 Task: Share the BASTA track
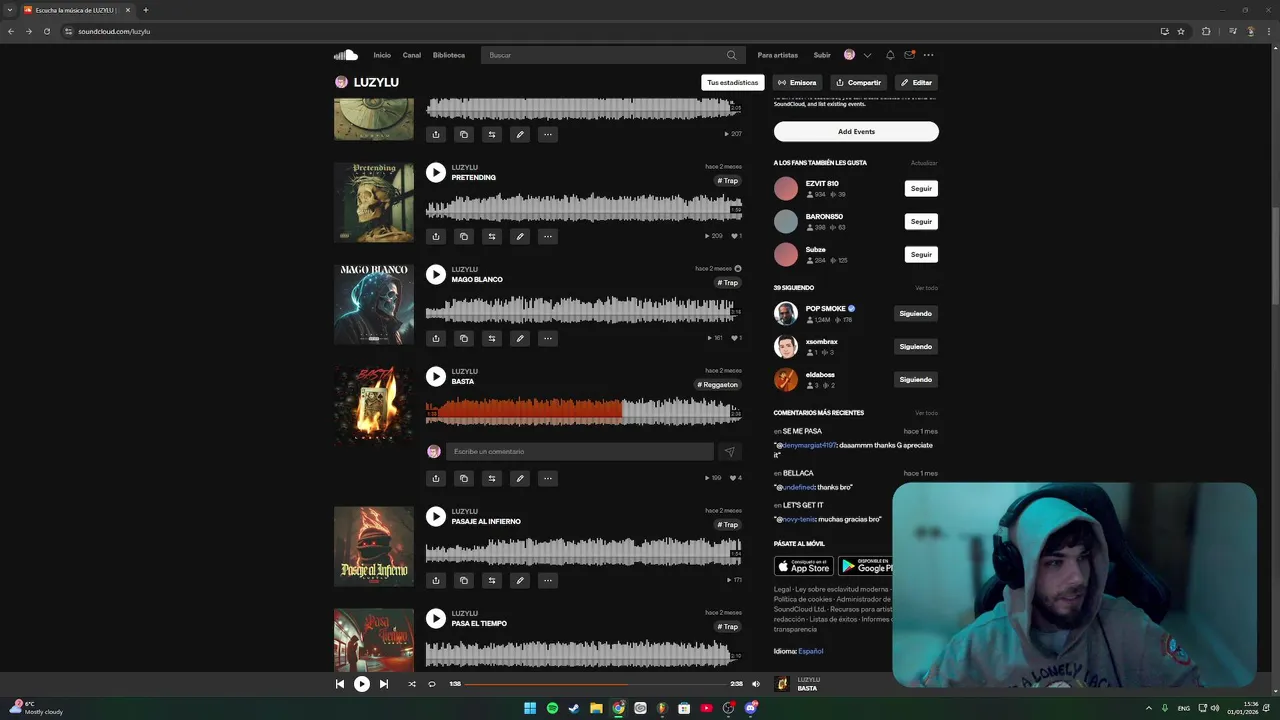(436, 478)
